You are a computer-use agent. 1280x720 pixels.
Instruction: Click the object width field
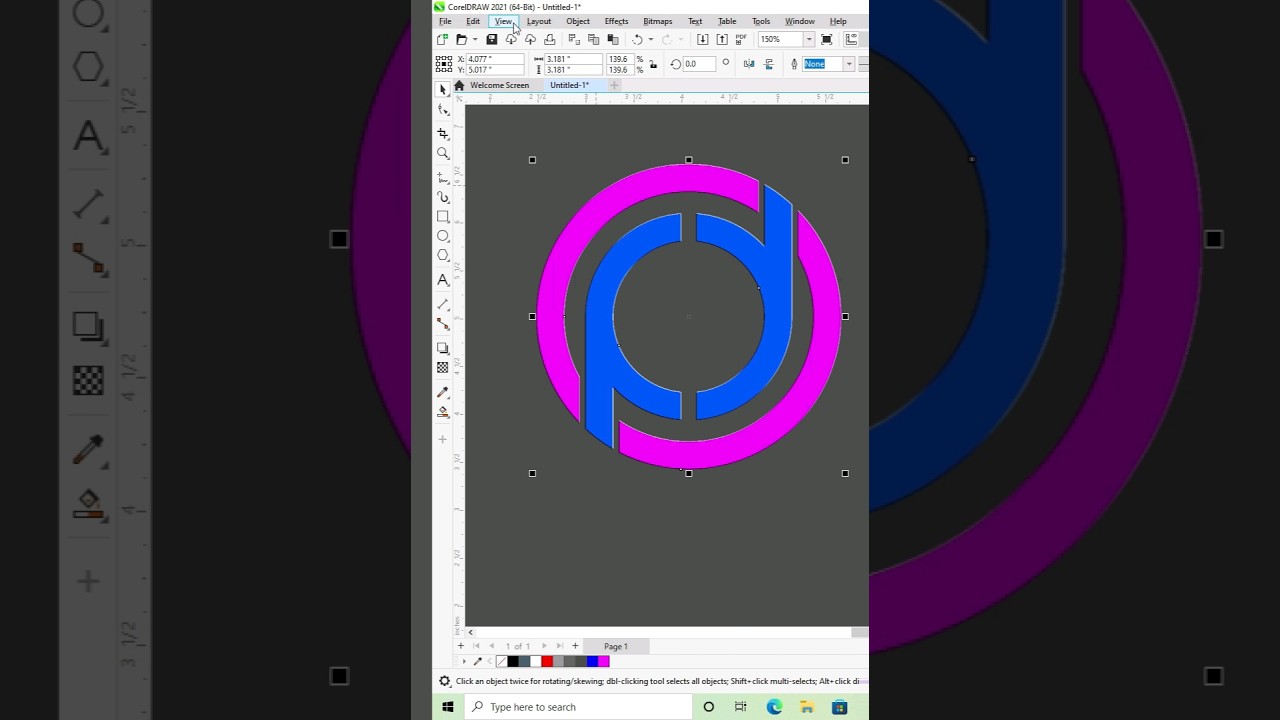pos(574,59)
